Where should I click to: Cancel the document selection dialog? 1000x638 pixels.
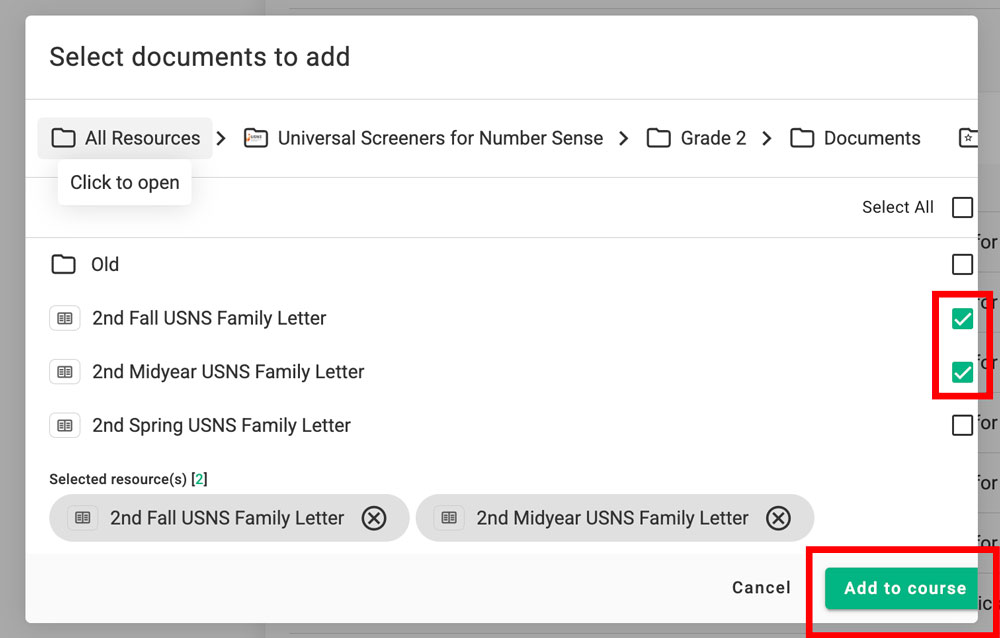(761, 588)
